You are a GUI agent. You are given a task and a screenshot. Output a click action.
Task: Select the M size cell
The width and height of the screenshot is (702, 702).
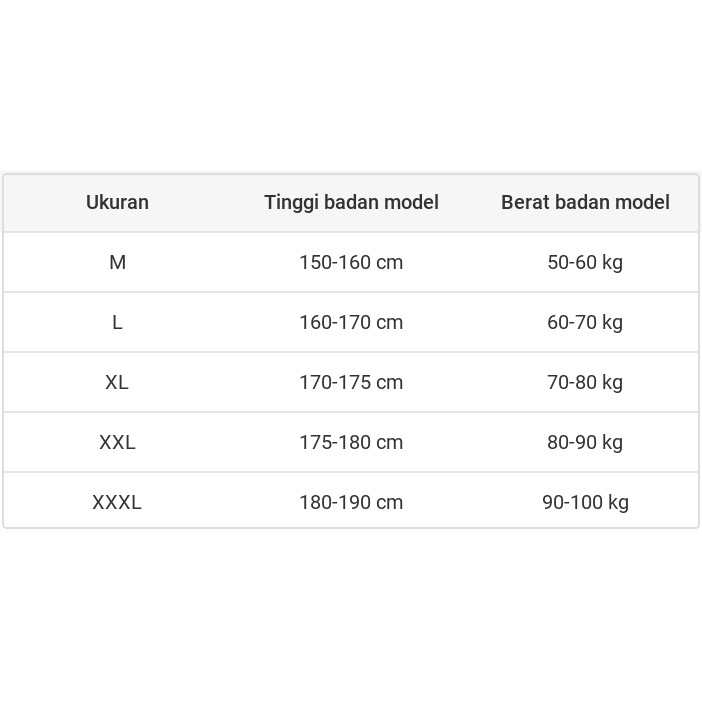point(117,262)
